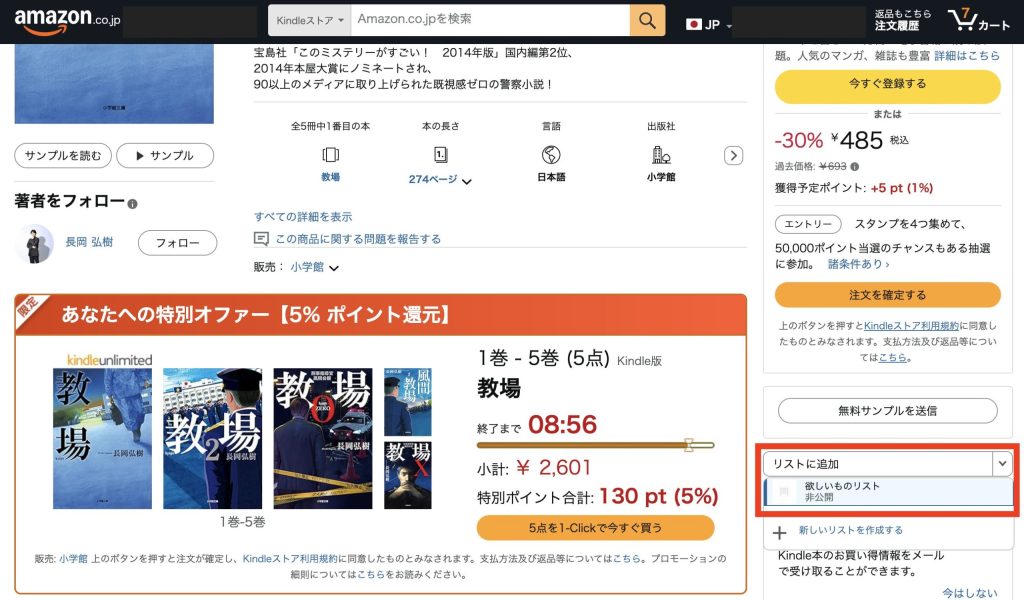
Task: Click the Amazon.co.jp search input field
Action: 490,20
